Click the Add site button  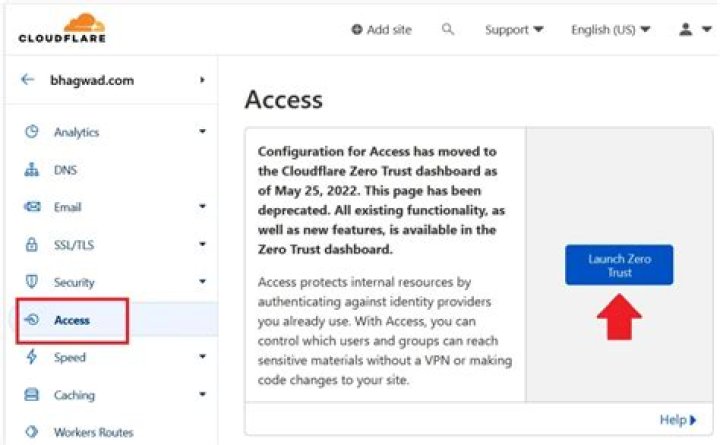click(x=381, y=30)
